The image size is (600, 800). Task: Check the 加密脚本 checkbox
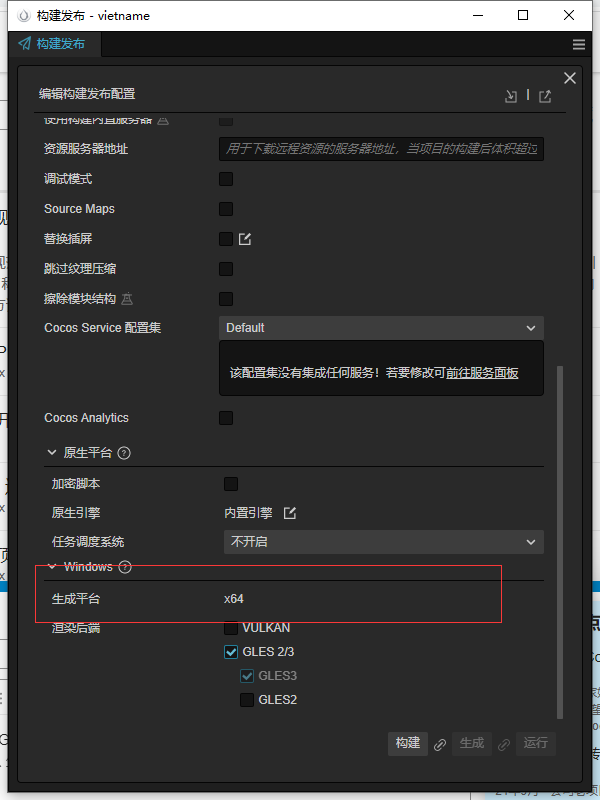point(231,484)
